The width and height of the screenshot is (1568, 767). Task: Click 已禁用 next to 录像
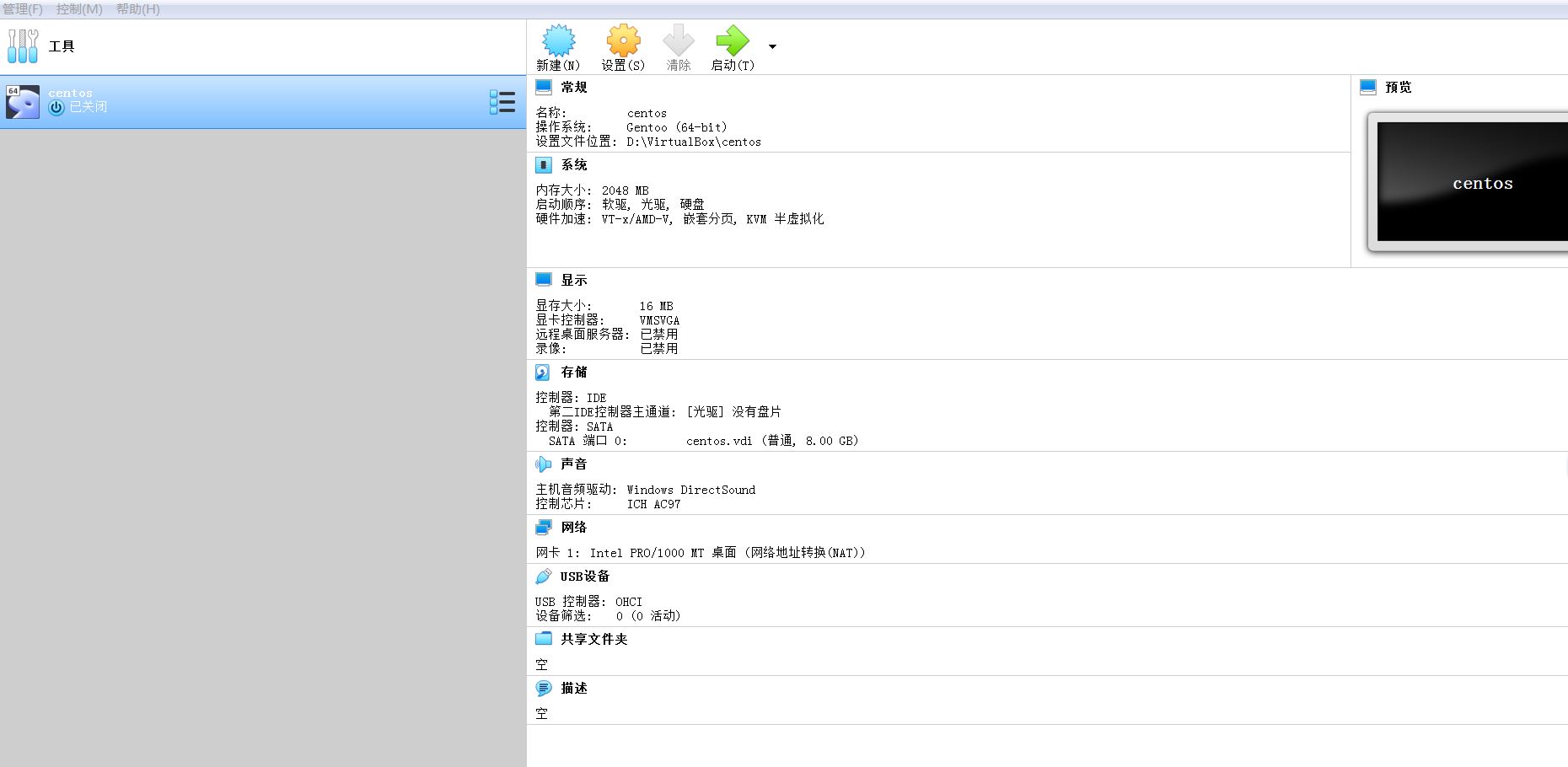659,349
